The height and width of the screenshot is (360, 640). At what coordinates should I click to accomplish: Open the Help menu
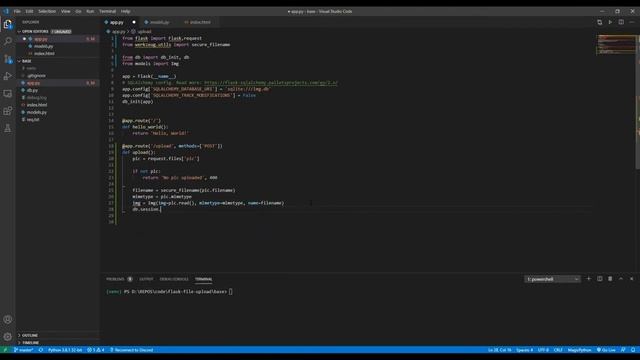coord(125,11)
